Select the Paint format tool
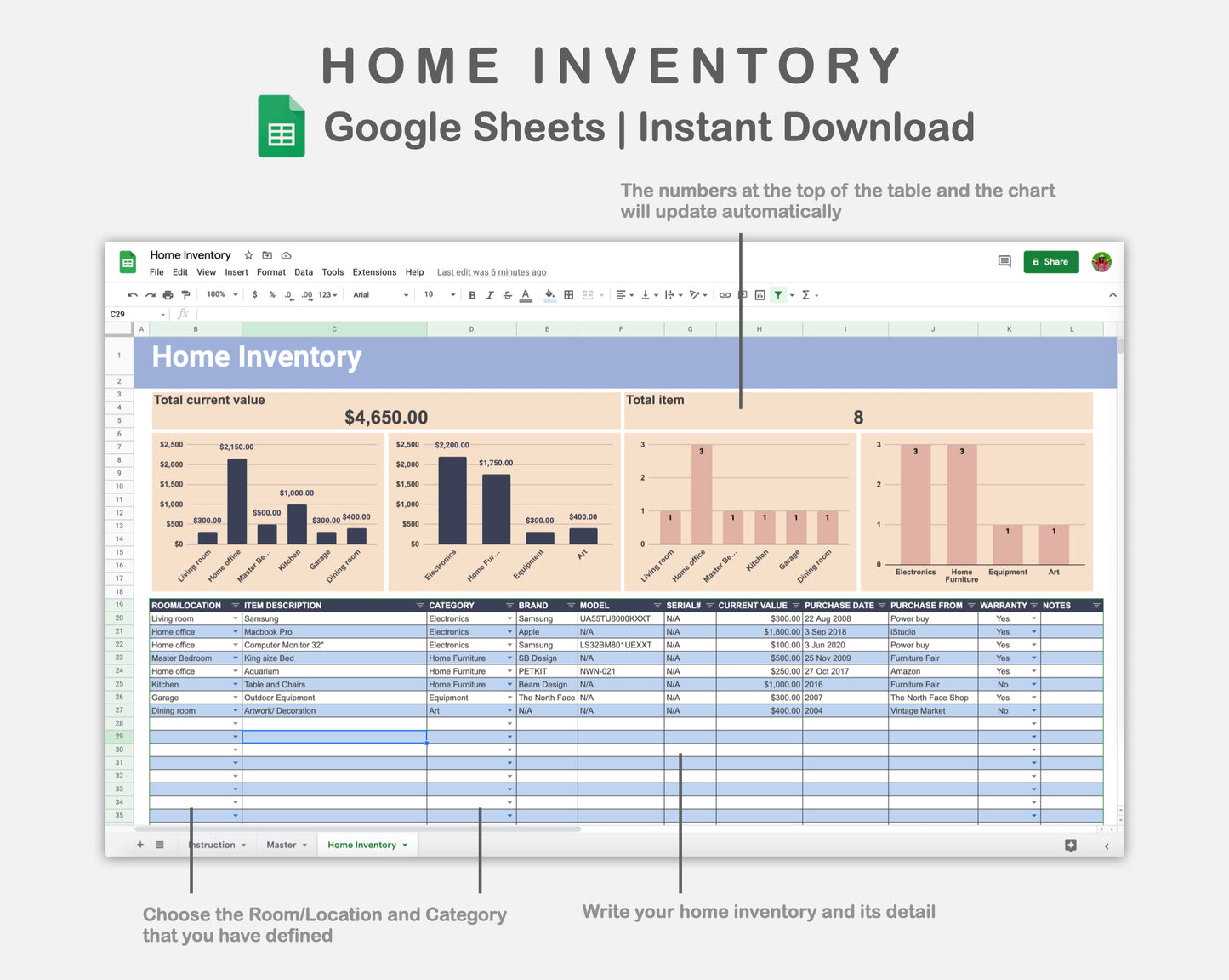The width and height of the screenshot is (1229, 980). tap(185, 294)
